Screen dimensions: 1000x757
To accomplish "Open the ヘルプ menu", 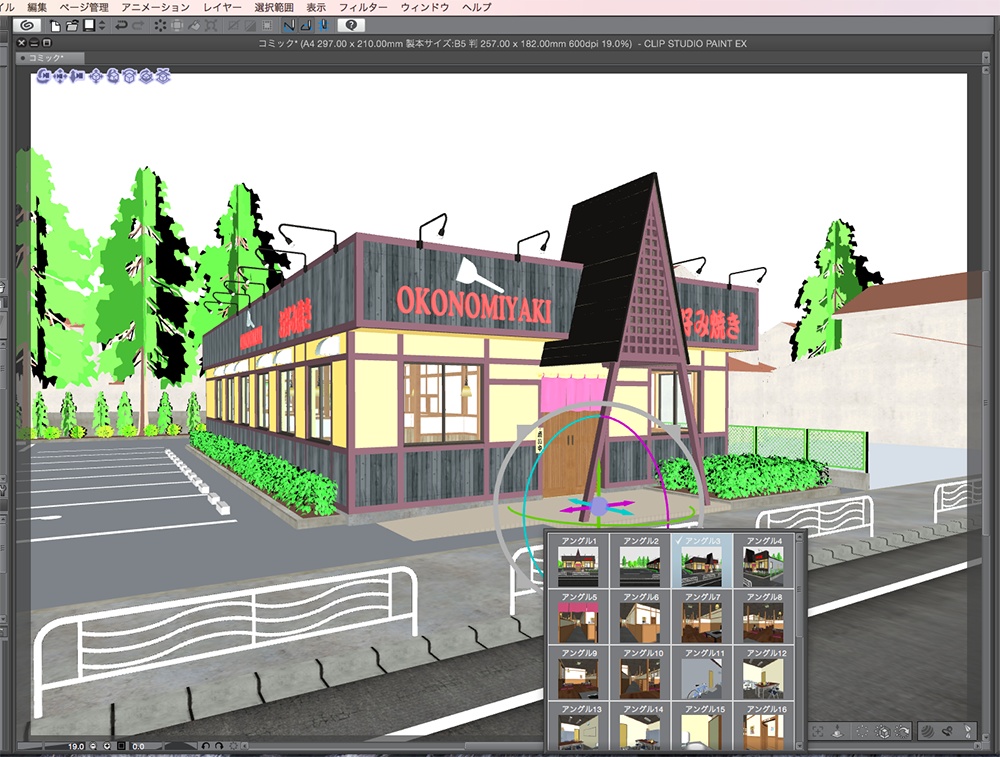I will (x=476, y=7).
